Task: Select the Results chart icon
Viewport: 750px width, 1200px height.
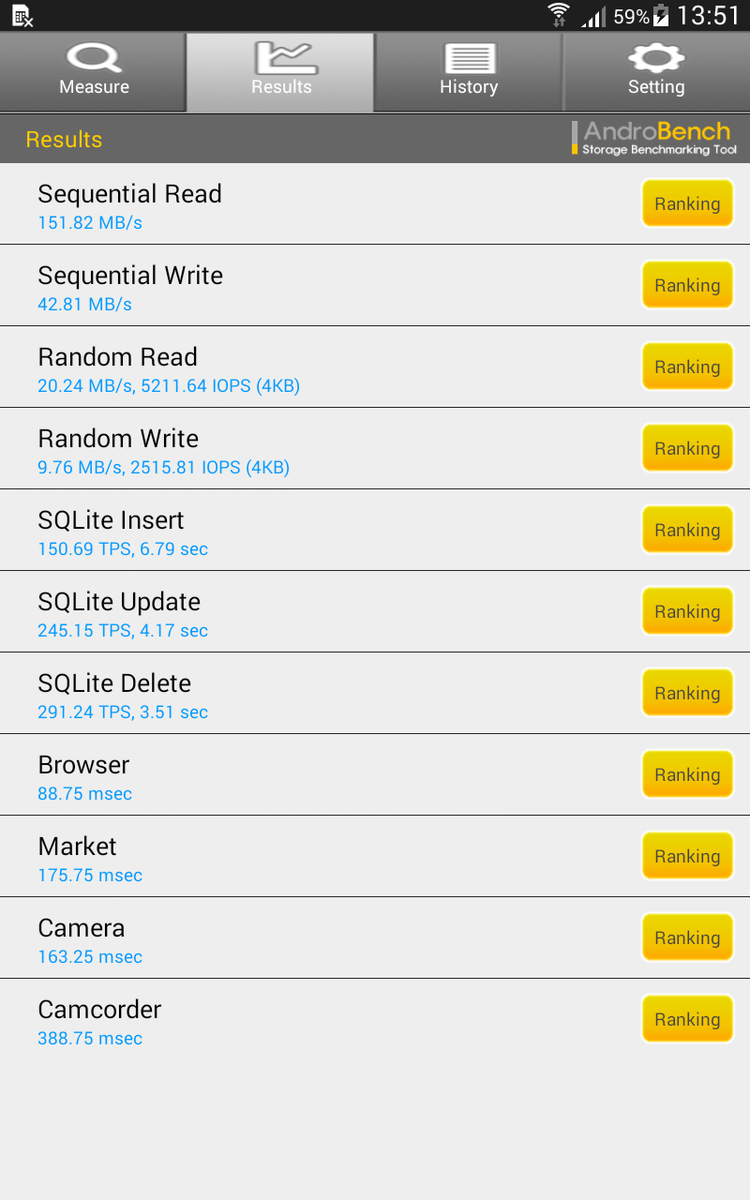Action: pyautogui.click(x=281, y=57)
